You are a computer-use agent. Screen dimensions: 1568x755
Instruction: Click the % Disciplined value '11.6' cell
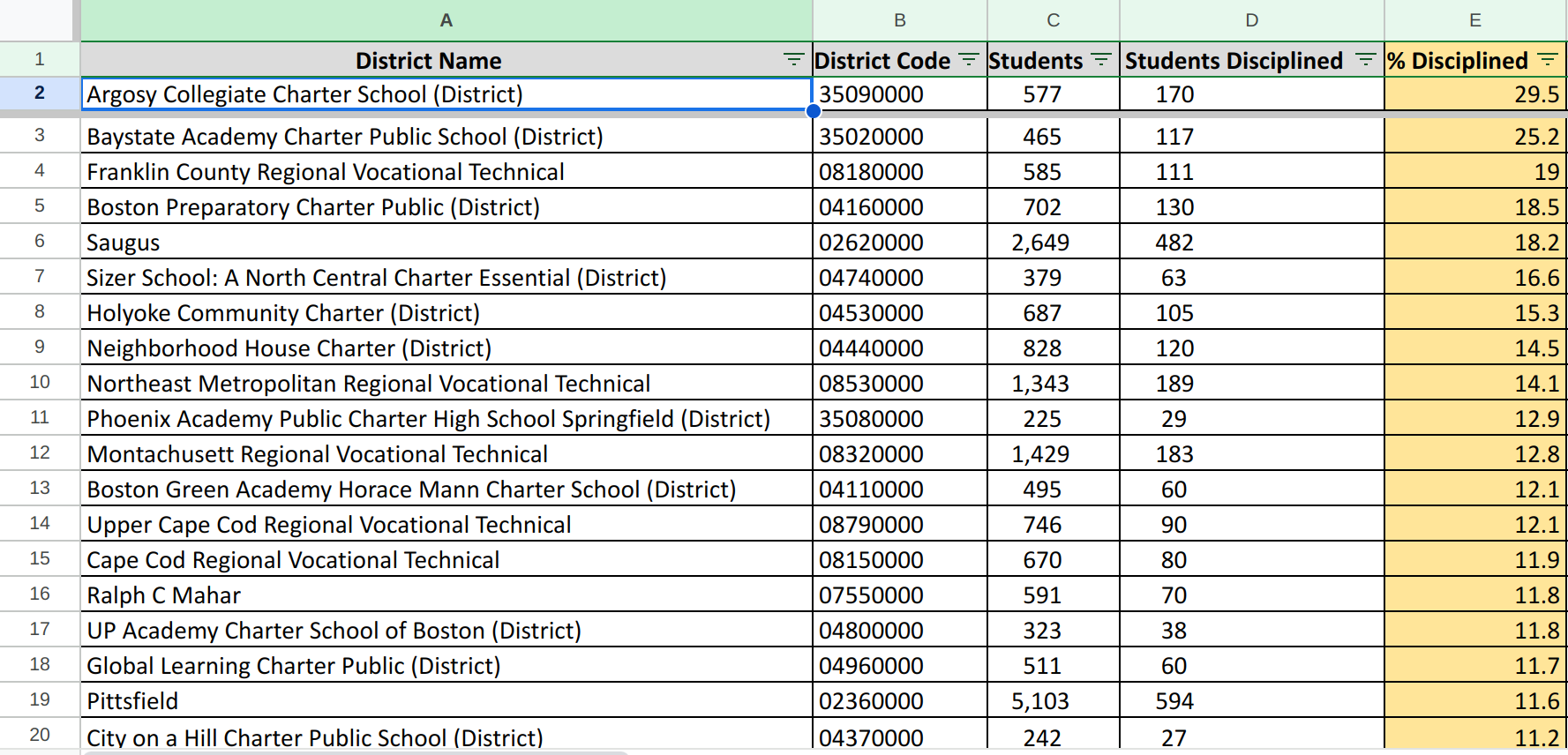(1475, 700)
